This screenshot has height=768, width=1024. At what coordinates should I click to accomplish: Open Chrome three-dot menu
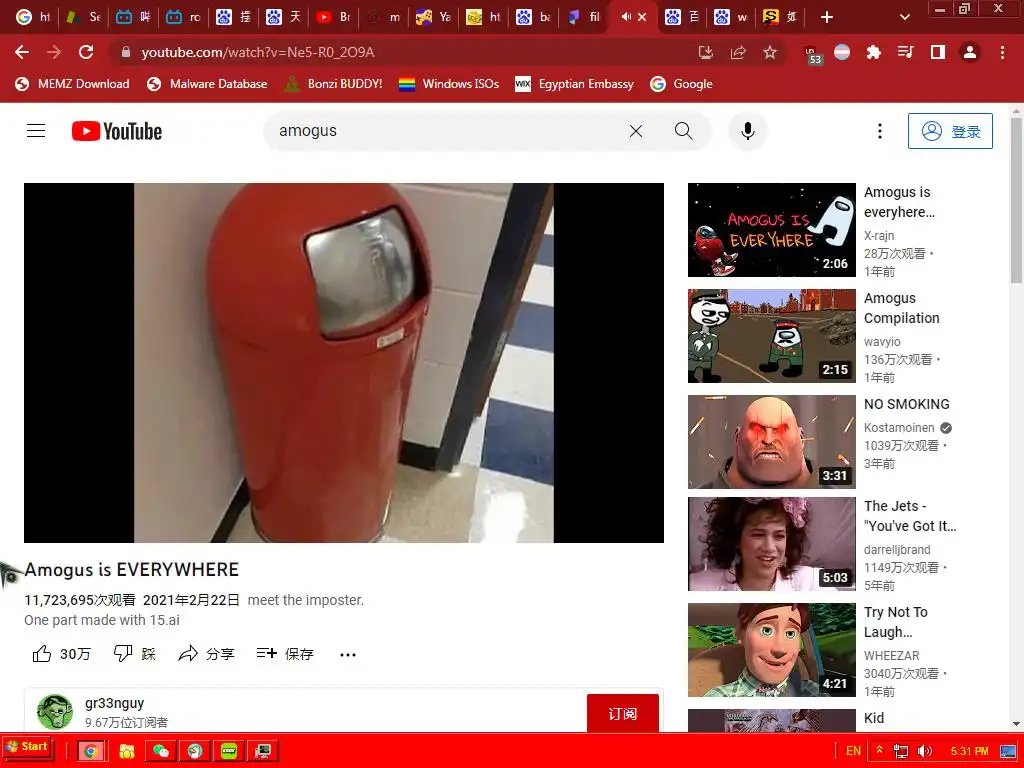point(1002,52)
